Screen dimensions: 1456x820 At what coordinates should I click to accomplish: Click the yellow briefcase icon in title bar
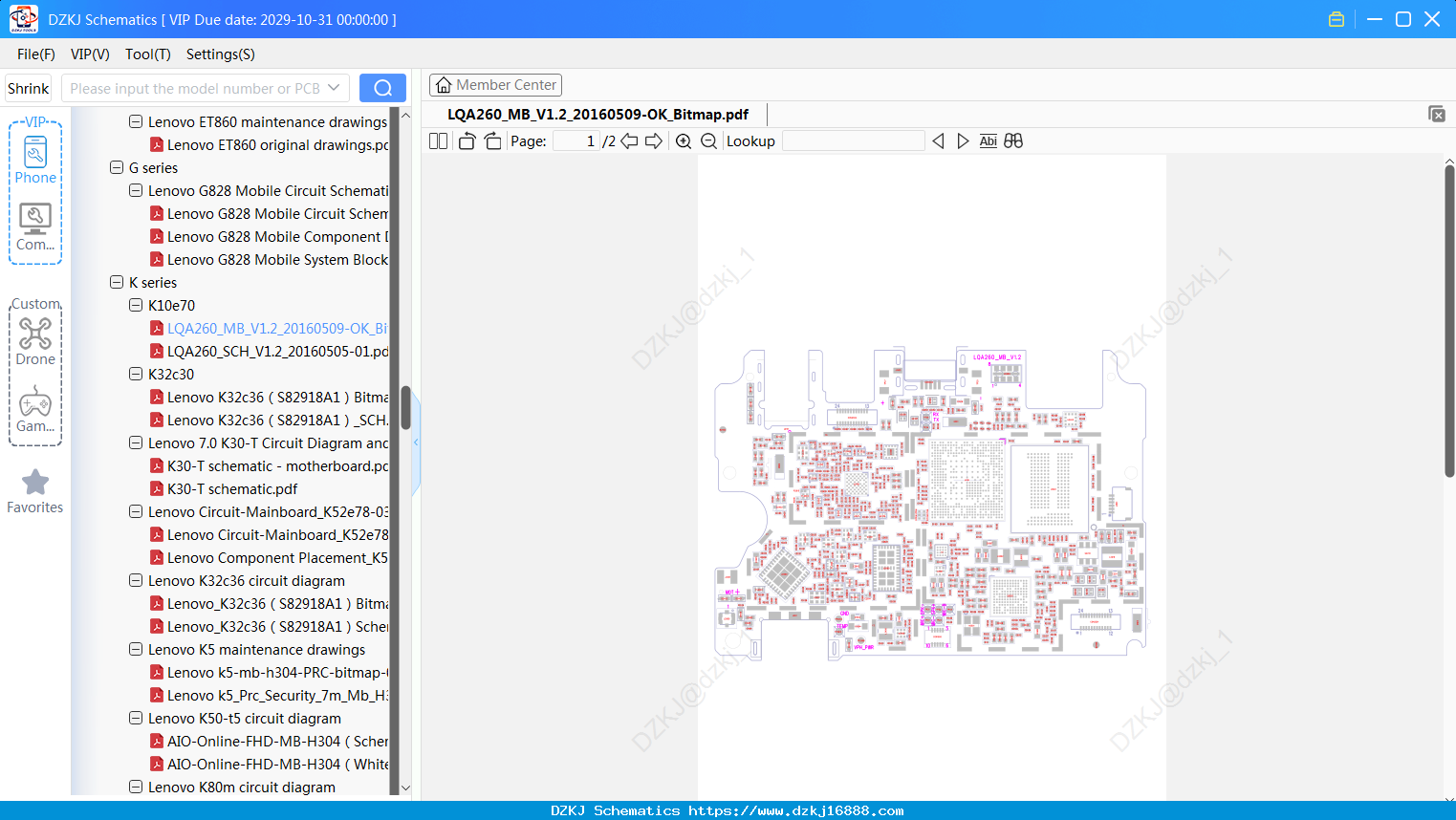(x=1336, y=19)
